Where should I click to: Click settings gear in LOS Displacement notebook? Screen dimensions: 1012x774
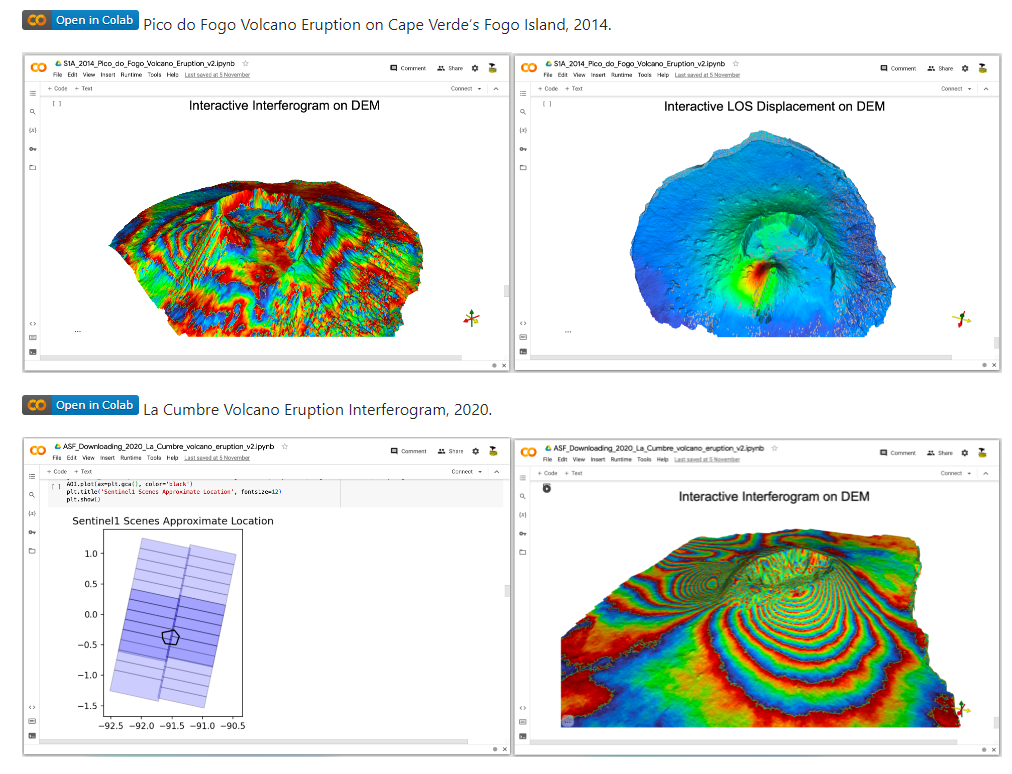(965, 68)
